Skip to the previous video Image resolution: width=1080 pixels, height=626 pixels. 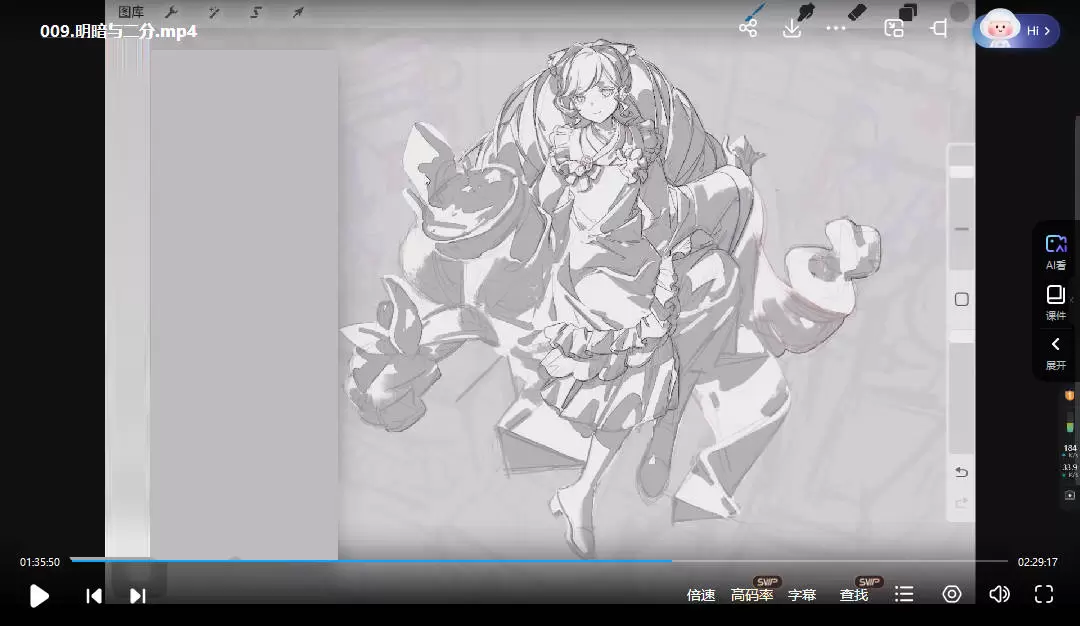94,596
